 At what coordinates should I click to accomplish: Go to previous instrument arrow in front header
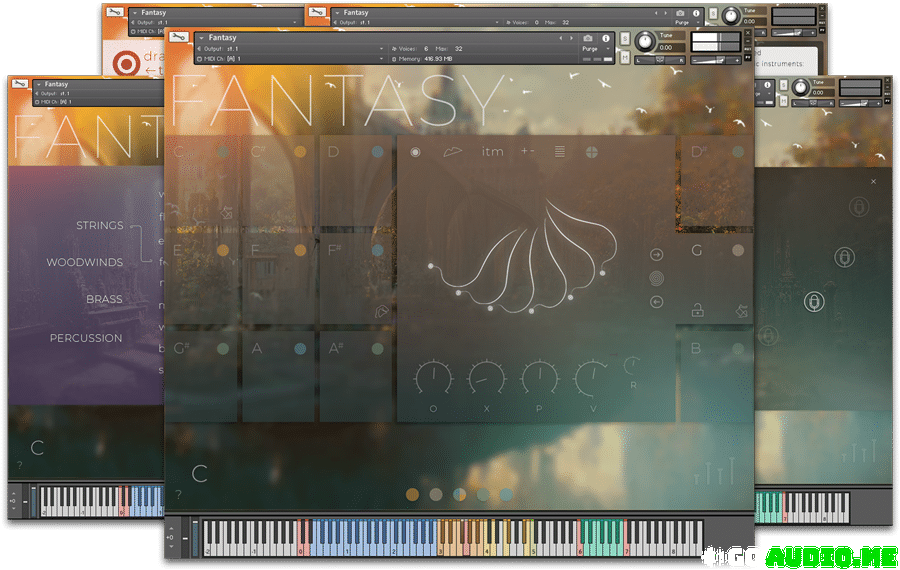coord(561,38)
